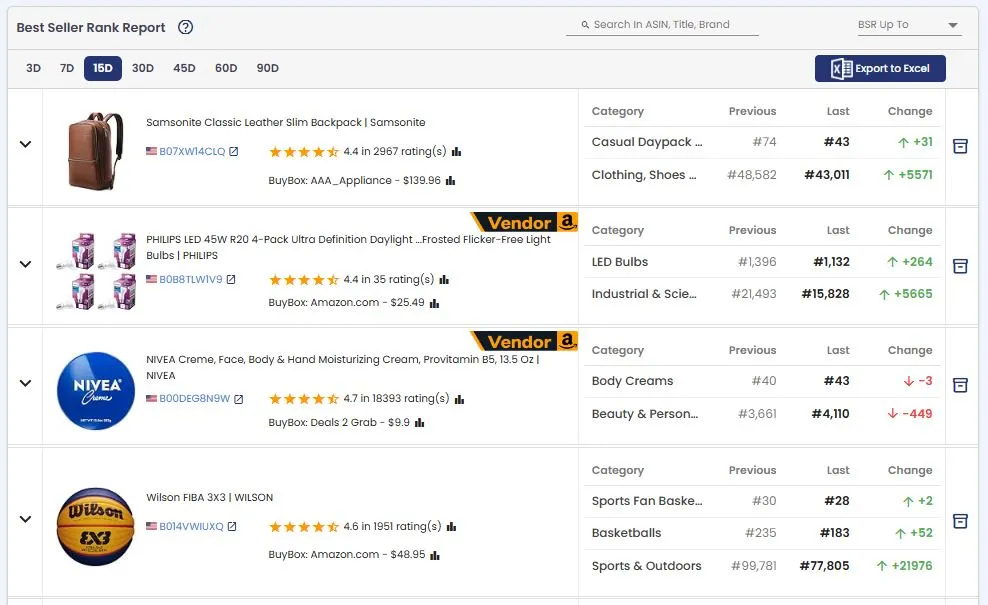Image resolution: width=988 pixels, height=605 pixels.
Task: Show rating chart for 35 rating(s) PHILIPS
Action: [444, 280]
